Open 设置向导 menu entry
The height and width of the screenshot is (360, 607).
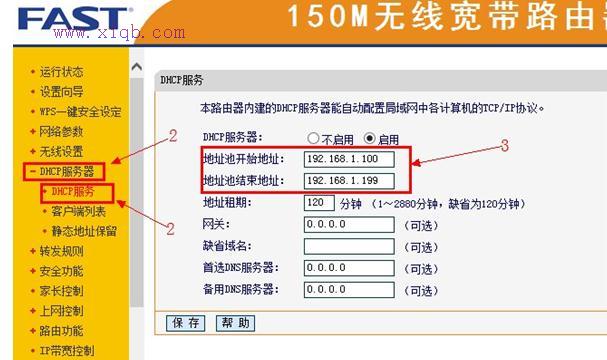61,92
